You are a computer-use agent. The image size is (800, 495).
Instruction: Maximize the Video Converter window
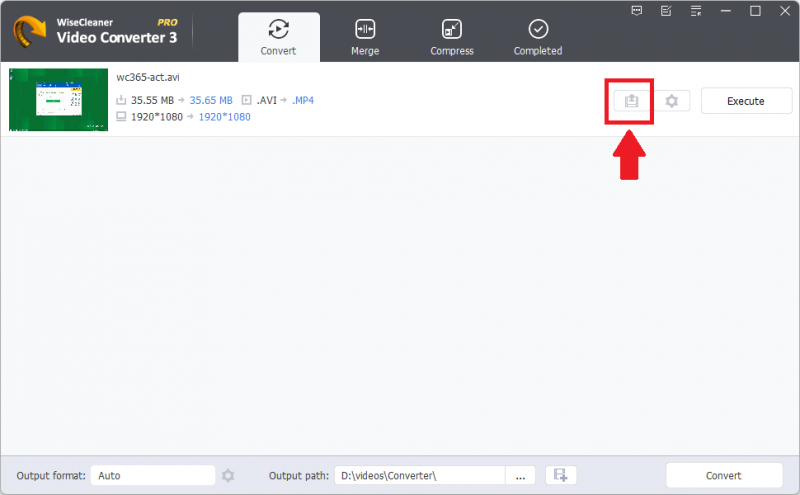755,11
